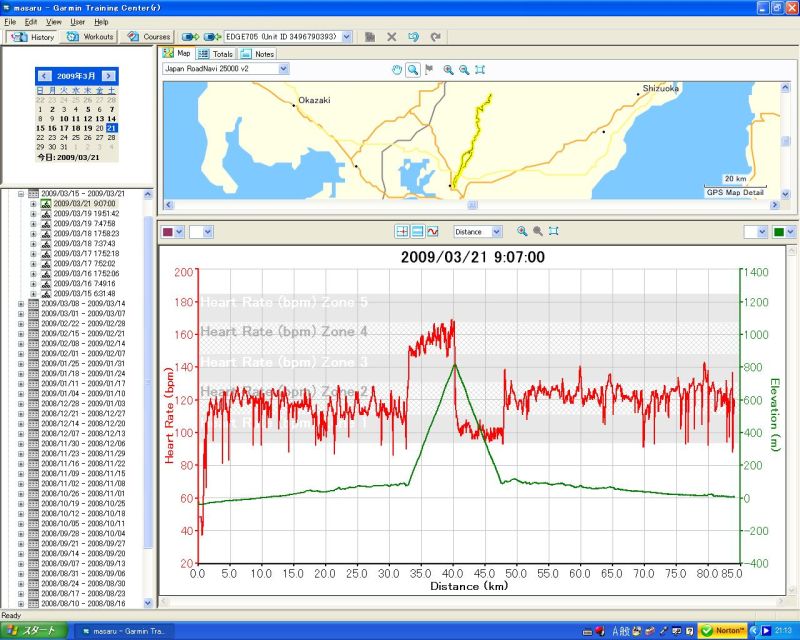The width and height of the screenshot is (800, 640).
Task: Open the File menu
Action: pos(10,22)
